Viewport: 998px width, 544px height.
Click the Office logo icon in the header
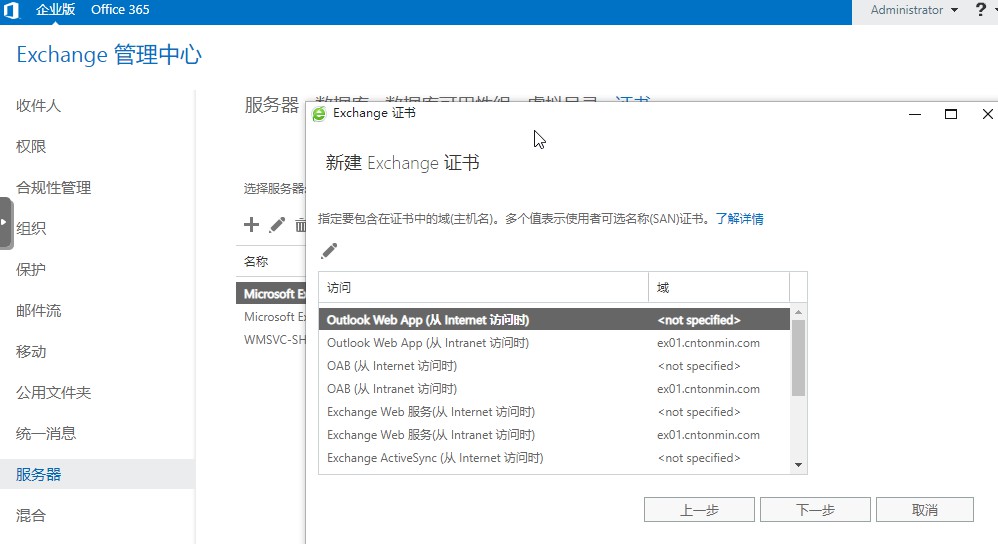[x=11, y=10]
